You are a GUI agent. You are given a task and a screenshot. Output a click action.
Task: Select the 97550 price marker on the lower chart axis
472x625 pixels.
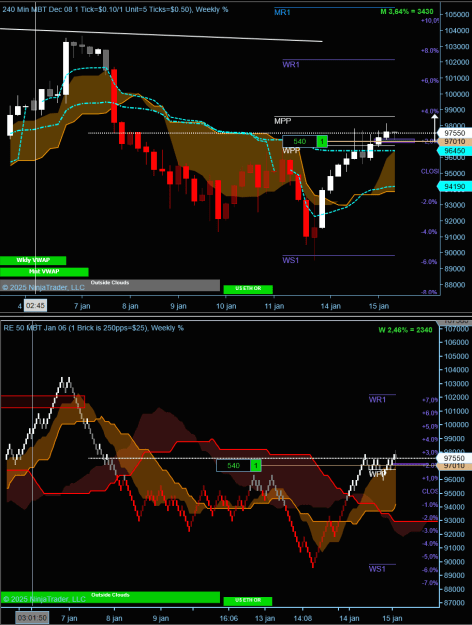tap(454, 458)
